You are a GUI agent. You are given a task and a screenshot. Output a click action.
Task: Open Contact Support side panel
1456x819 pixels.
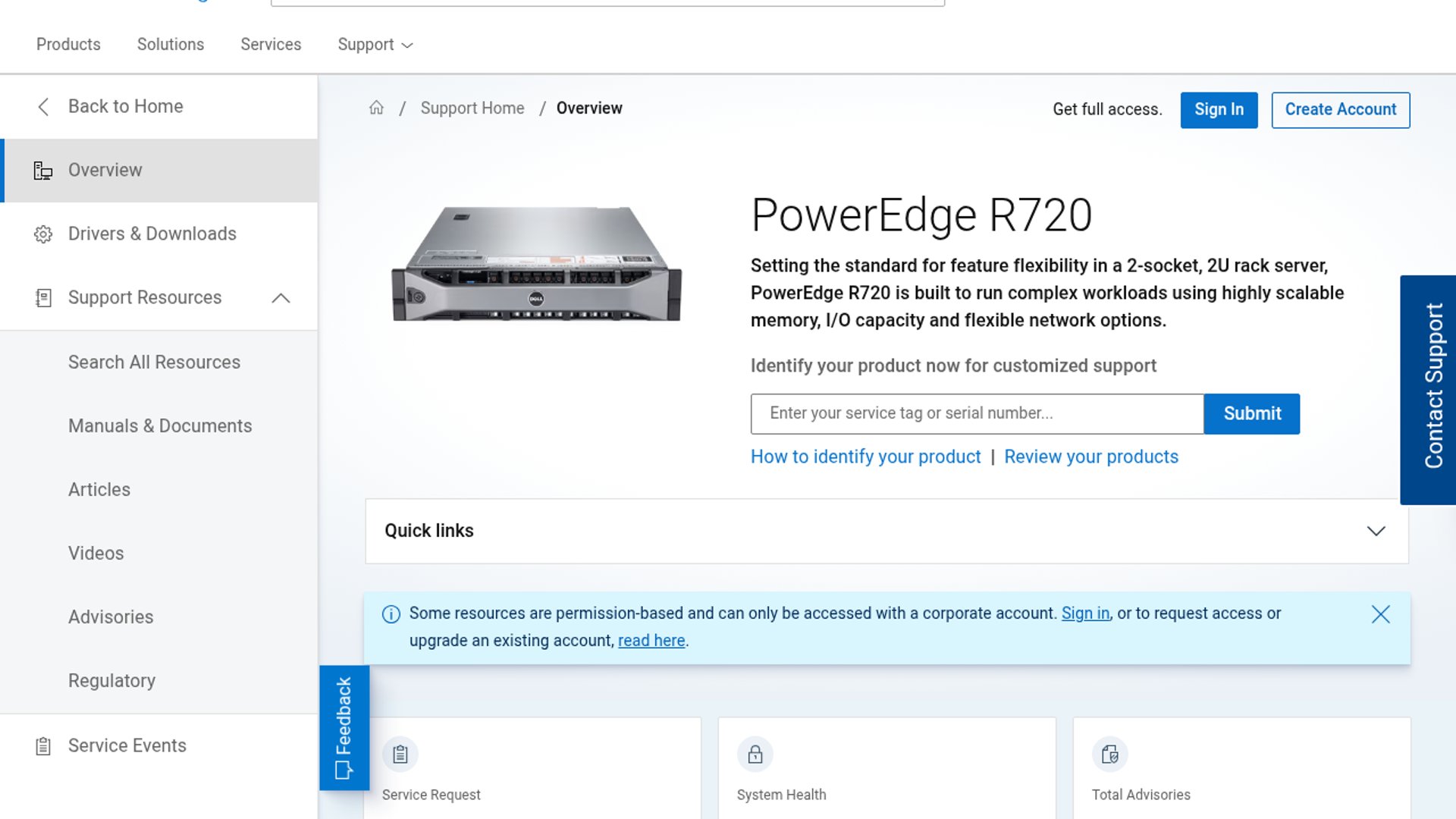[x=1428, y=390]
